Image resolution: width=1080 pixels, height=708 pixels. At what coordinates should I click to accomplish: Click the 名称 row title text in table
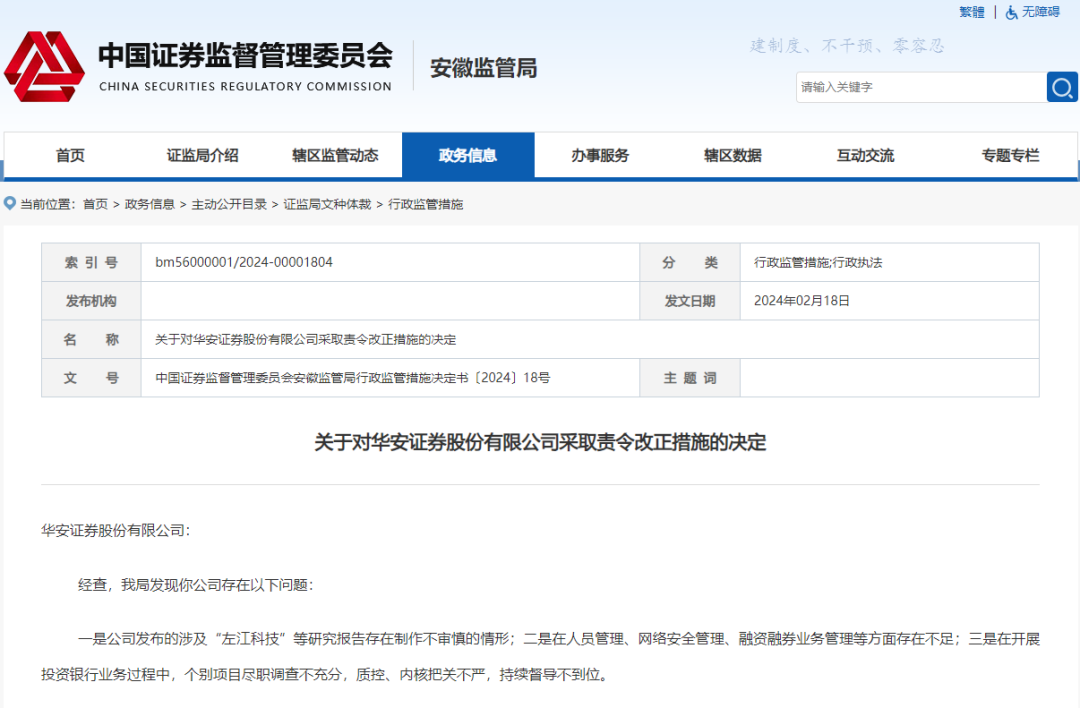pyautogui.click(x=306, y=340)
